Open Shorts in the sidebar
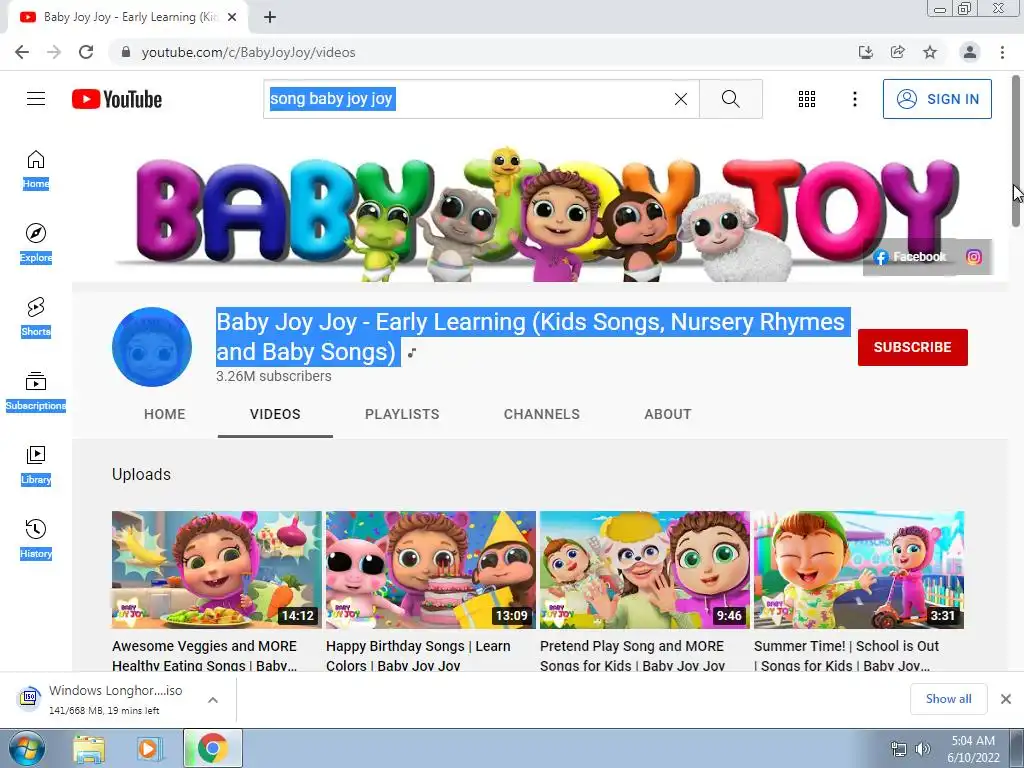This screenshot has height=768, width=1024. coord(36,317)
